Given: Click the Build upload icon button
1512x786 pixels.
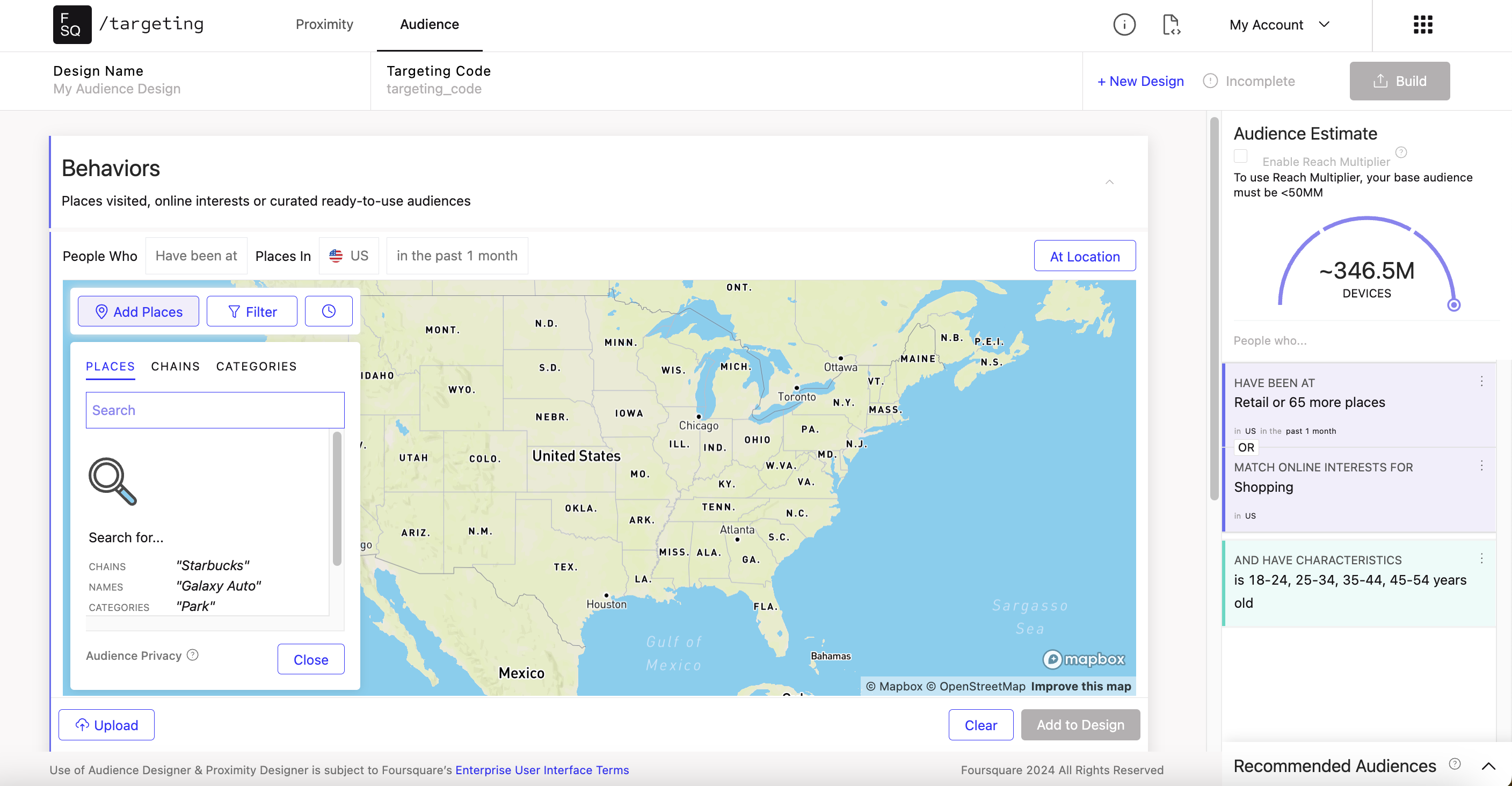Looking at the screenshot, I should 1399,81.
